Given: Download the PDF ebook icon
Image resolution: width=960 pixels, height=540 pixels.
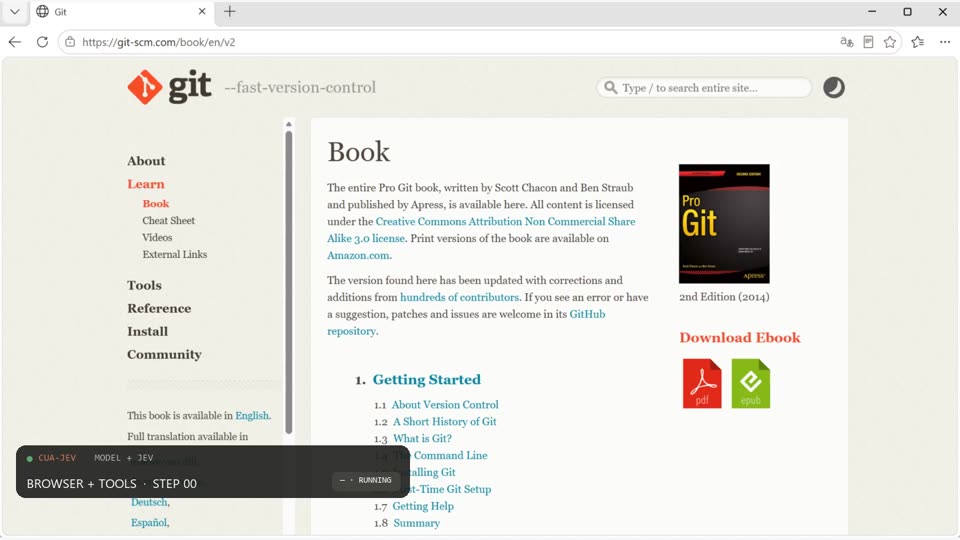Looking at the screenshot, I should (702, 383).
